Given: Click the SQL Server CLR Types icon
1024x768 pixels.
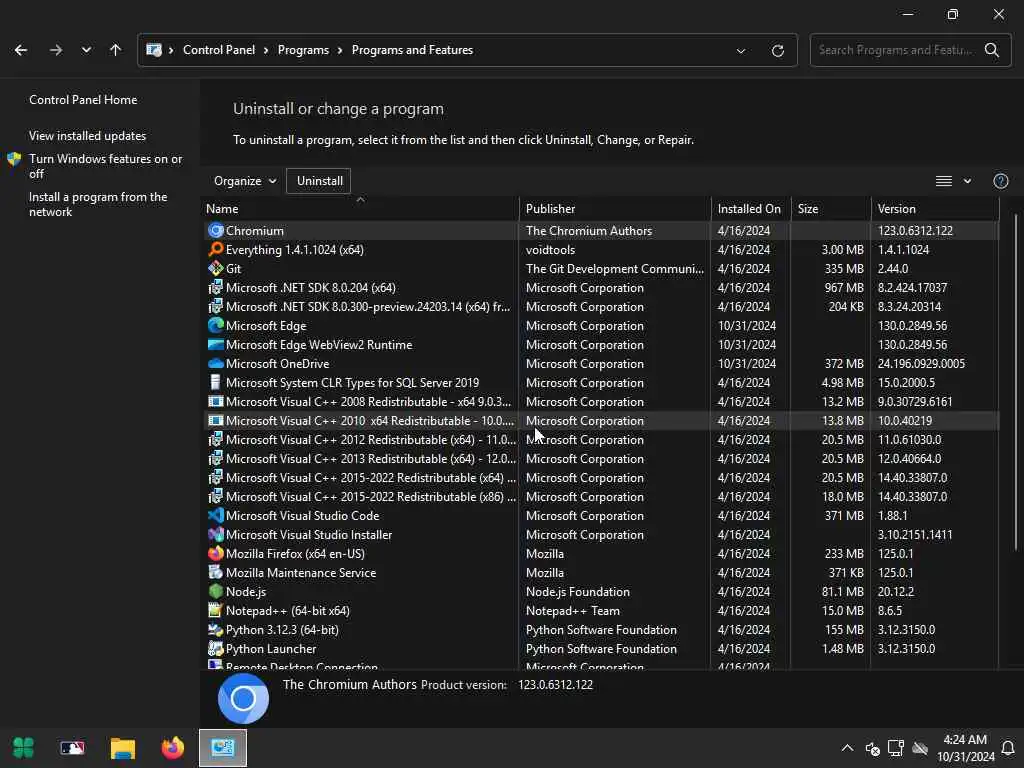Looking at the screenshot, I should [x=216, y=382].
